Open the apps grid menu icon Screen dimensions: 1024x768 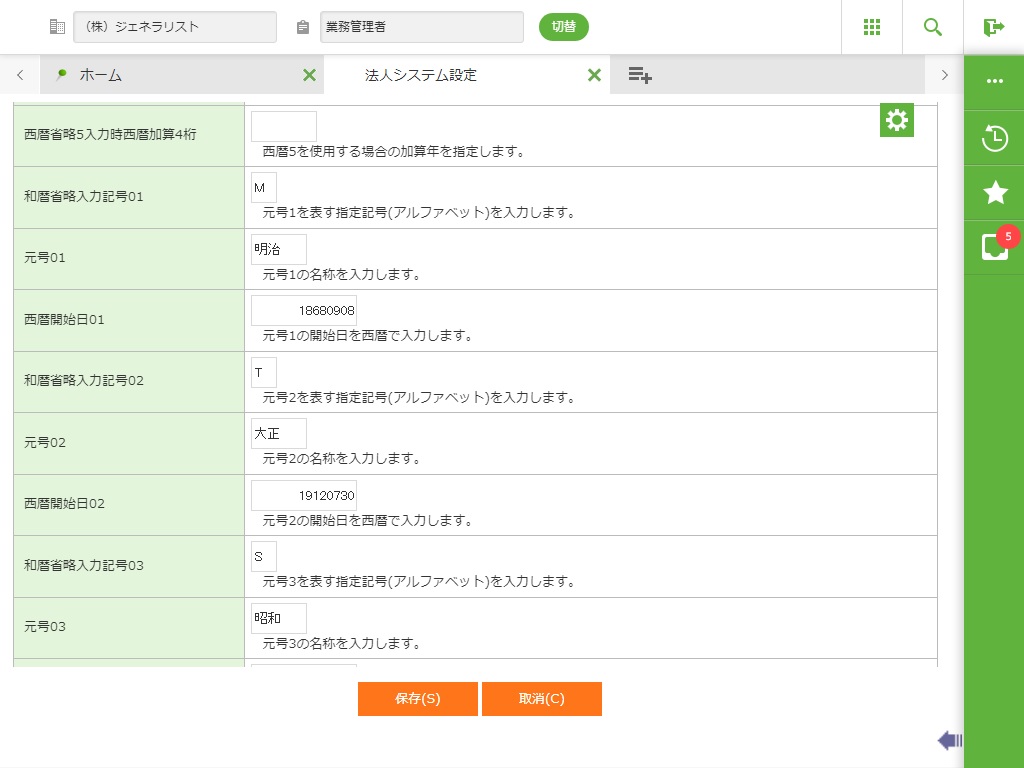[871, 27]
